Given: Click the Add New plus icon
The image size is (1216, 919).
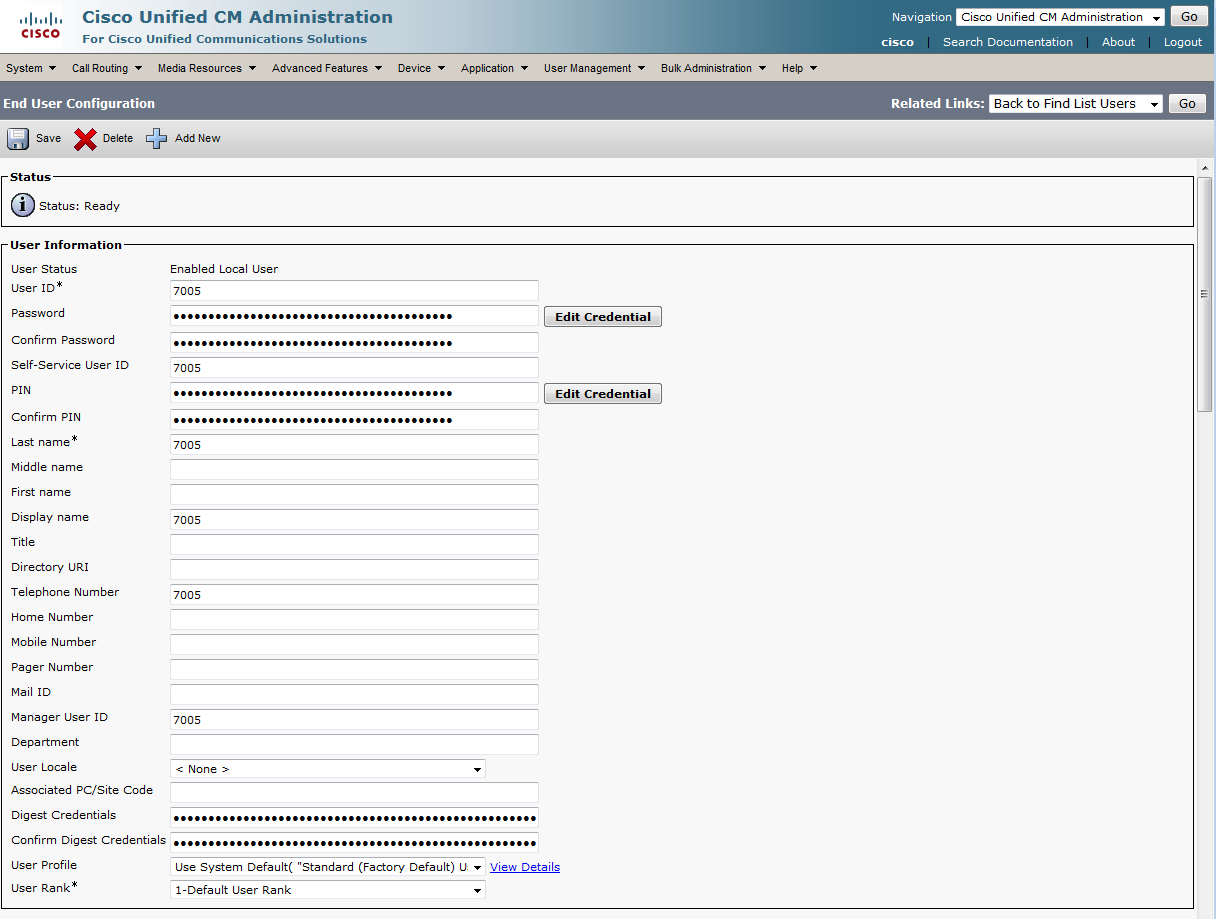Looking at the screenshot, I should [157, 139].
